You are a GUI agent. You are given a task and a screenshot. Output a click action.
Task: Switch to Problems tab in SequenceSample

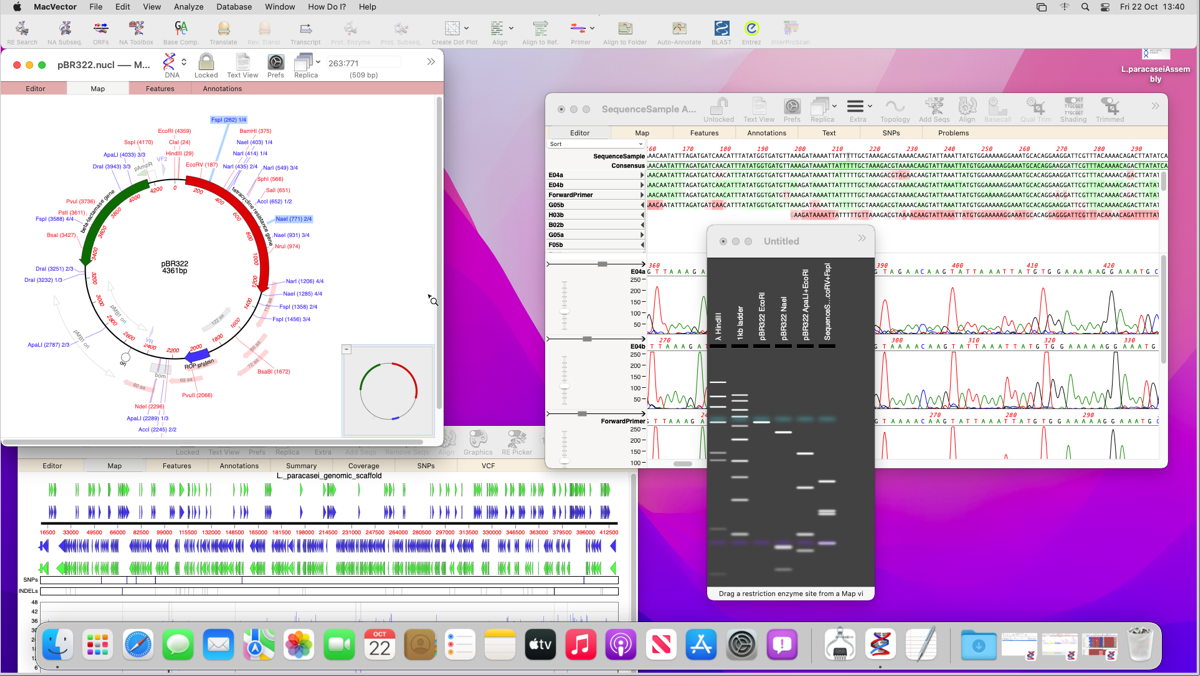[953, 133]
